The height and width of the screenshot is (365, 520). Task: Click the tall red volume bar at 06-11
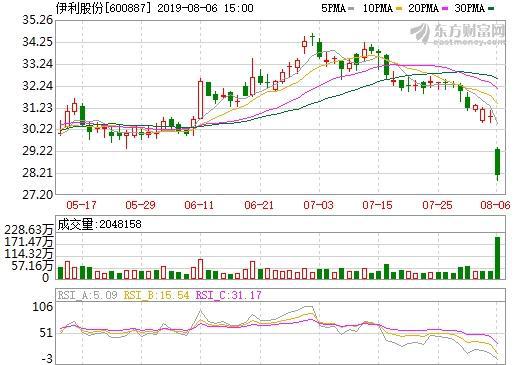point(200,269)
